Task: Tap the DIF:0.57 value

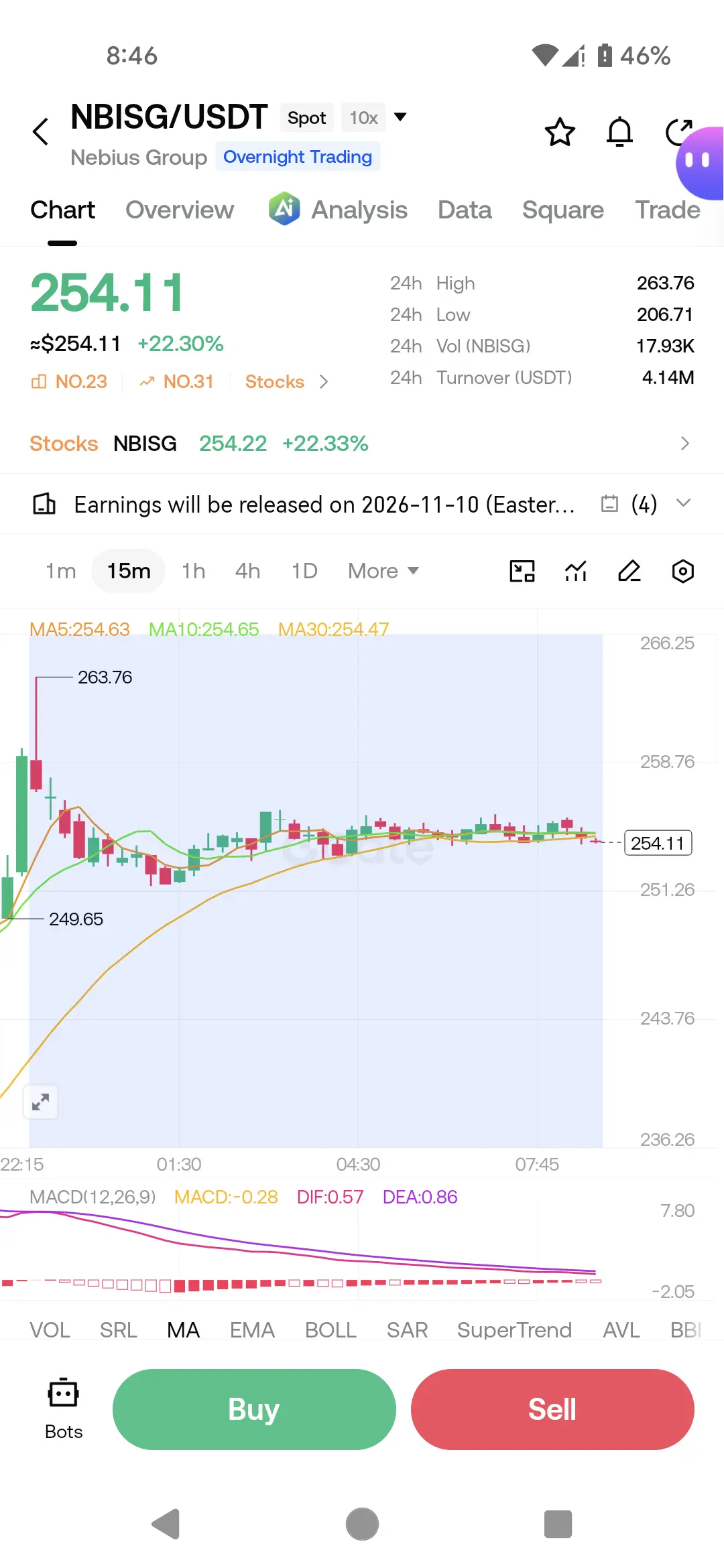Action: (x=330, y=1197)
